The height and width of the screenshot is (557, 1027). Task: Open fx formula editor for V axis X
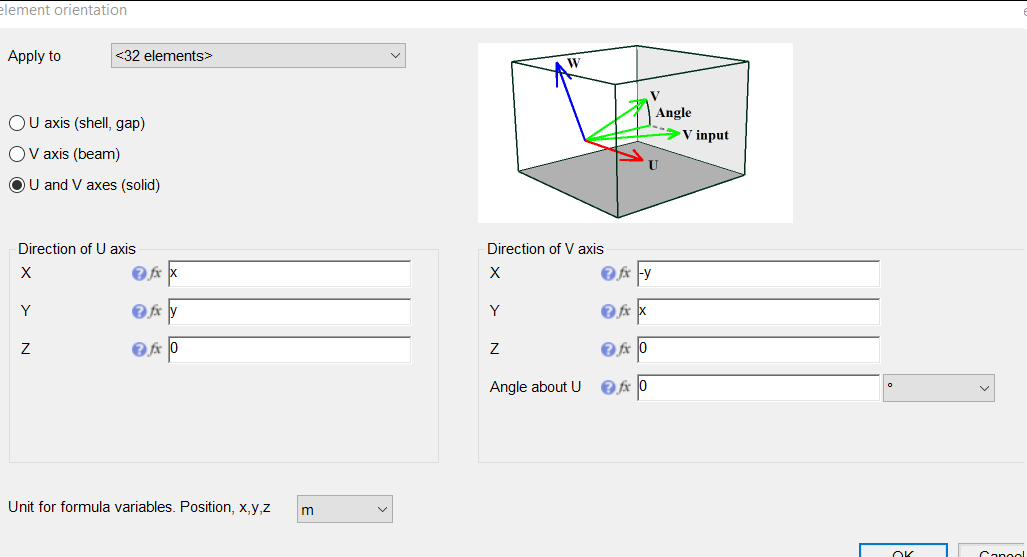pyautogui.click(x=624, y=274)
